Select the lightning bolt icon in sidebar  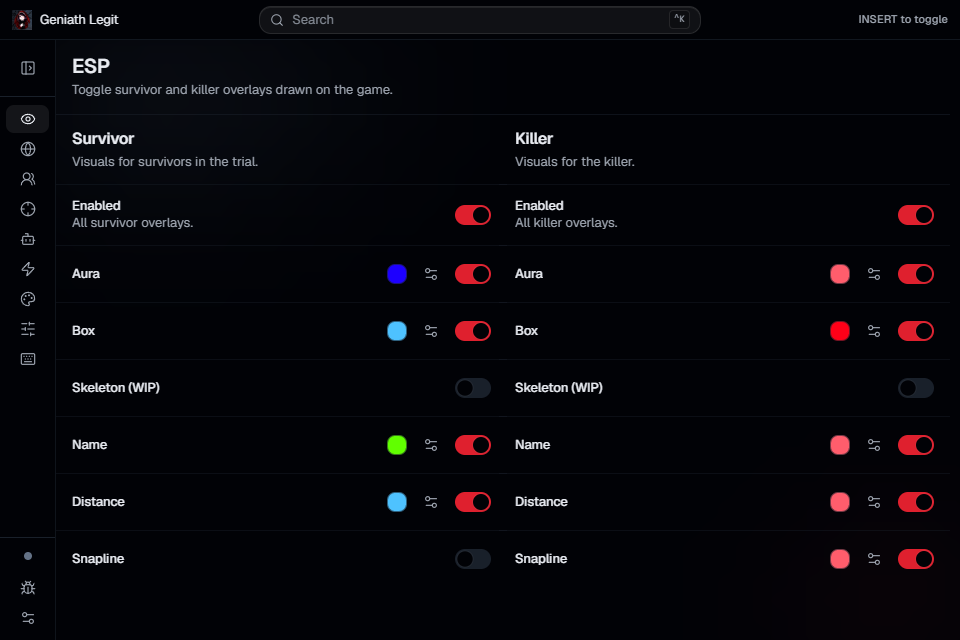click(x=28, y=269)
